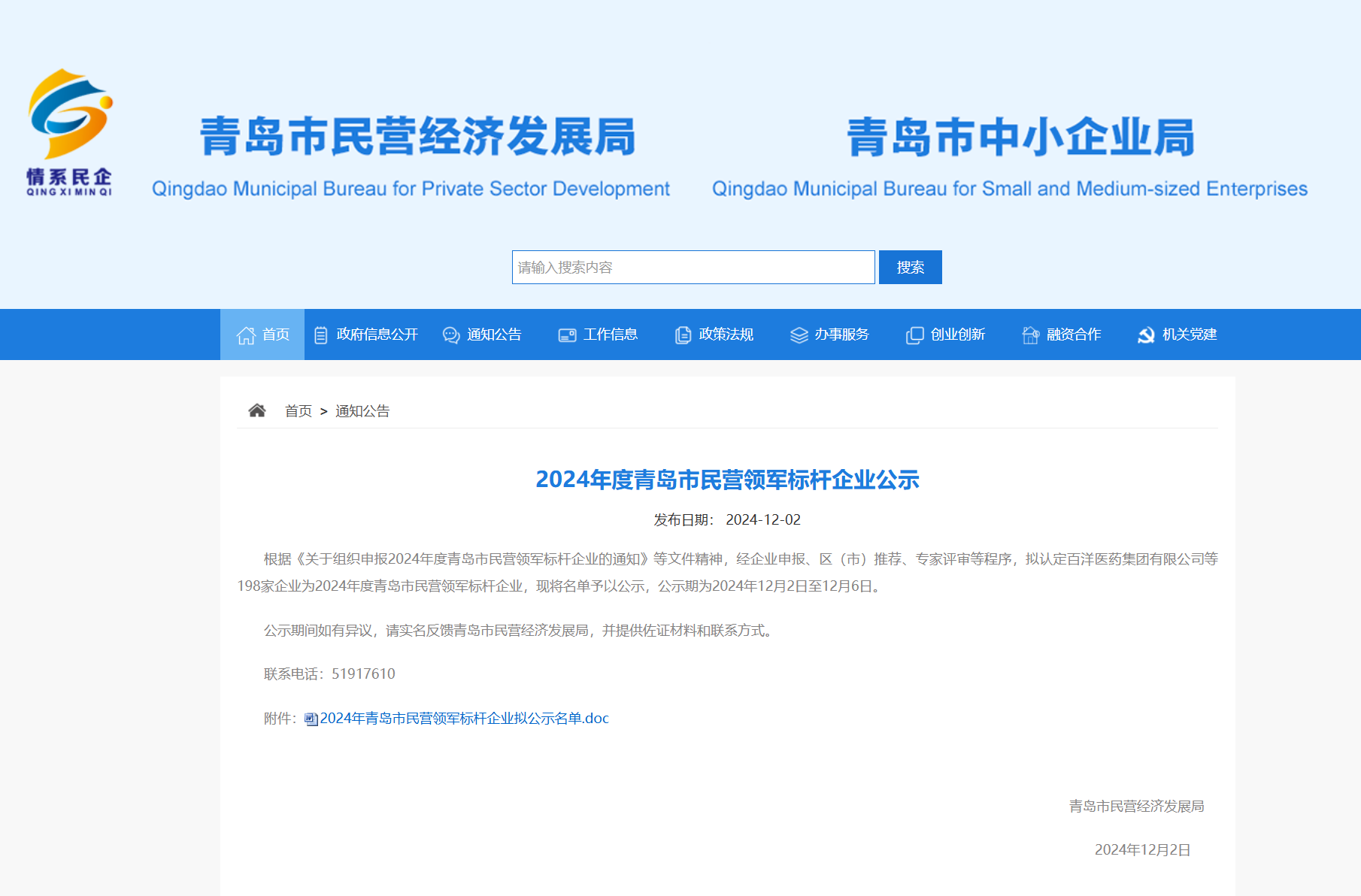Click the 青岛市民营经济发展局 header title
Image resolution: width=1361 pixels, height=896 pixels.
click(417, 137)
